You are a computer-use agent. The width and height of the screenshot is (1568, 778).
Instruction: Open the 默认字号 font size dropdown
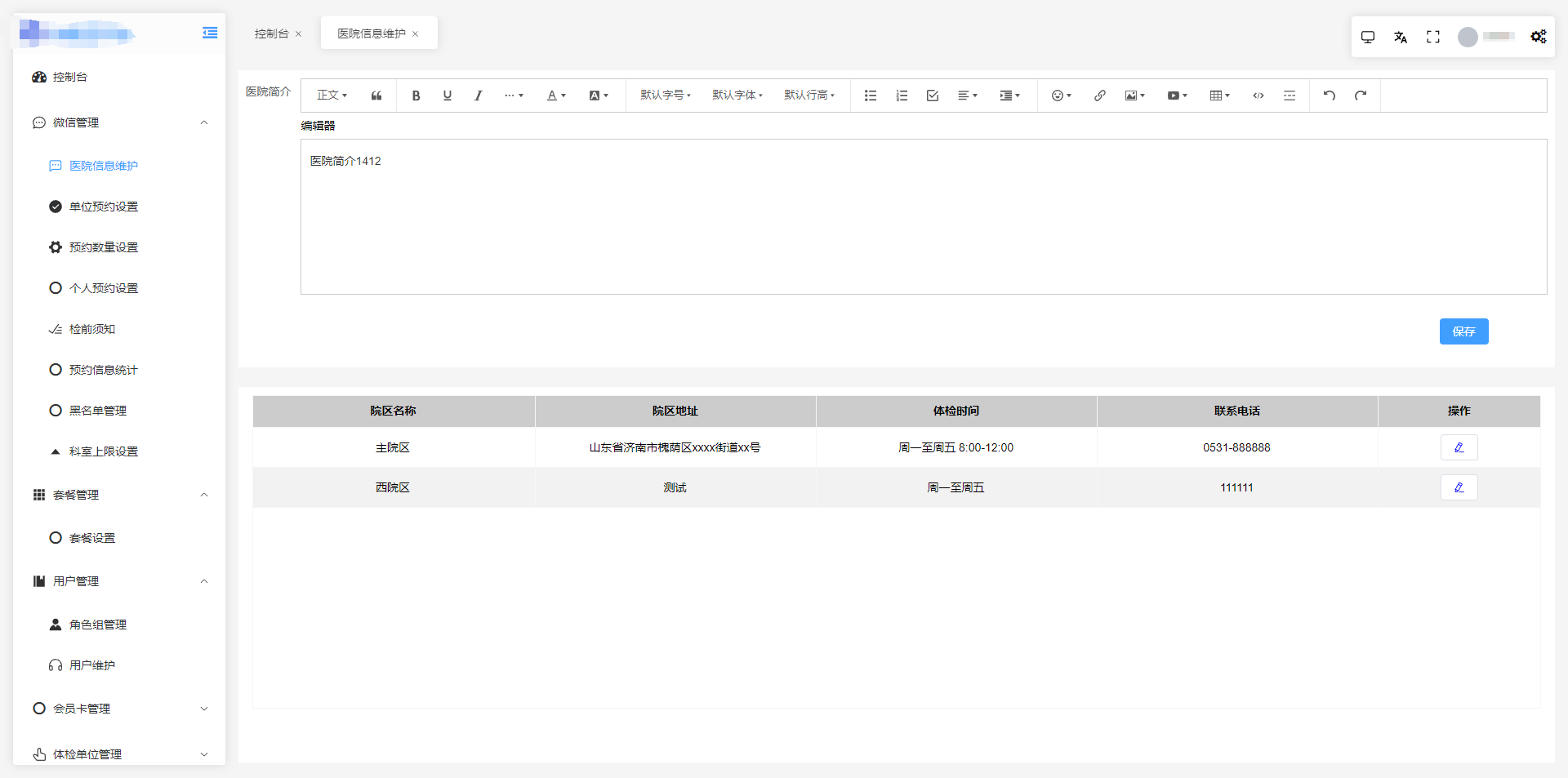pyautogui.click(x=666, y=96)
